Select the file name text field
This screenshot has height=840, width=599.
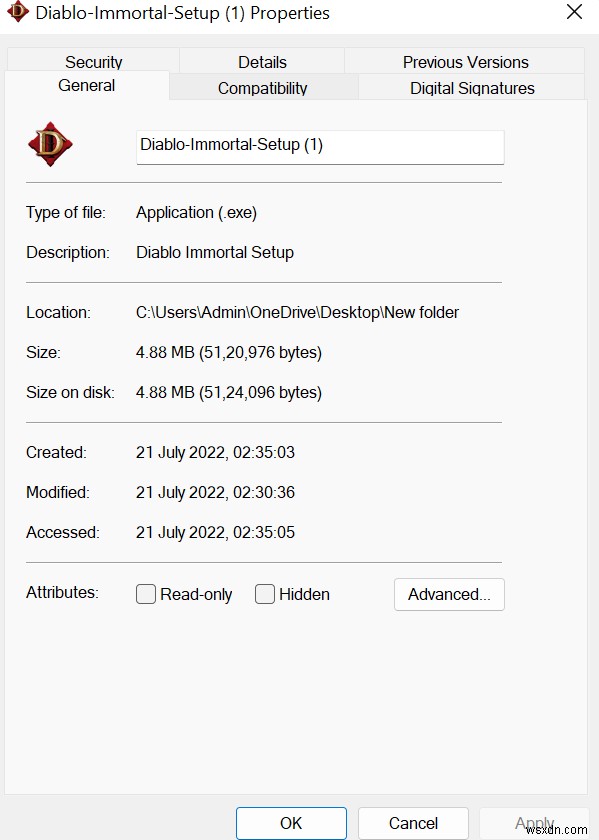tap(319, 146)
